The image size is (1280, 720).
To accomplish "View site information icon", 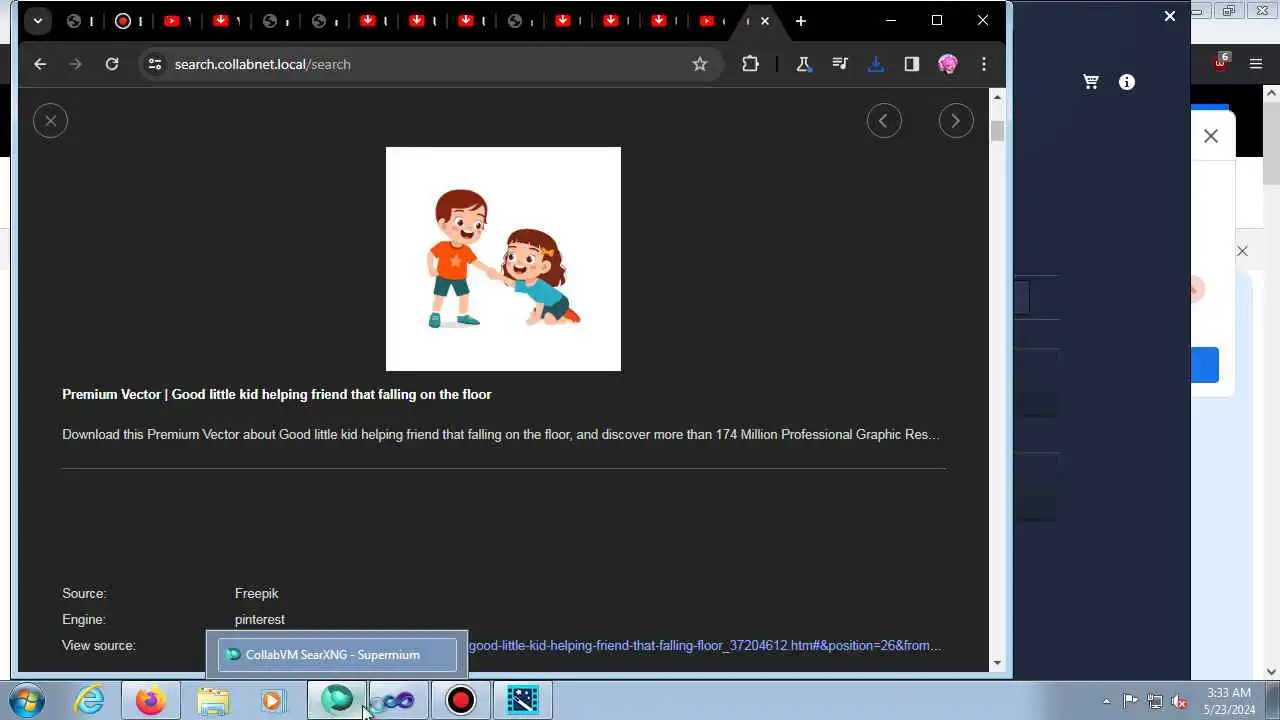I will [154, 64].
